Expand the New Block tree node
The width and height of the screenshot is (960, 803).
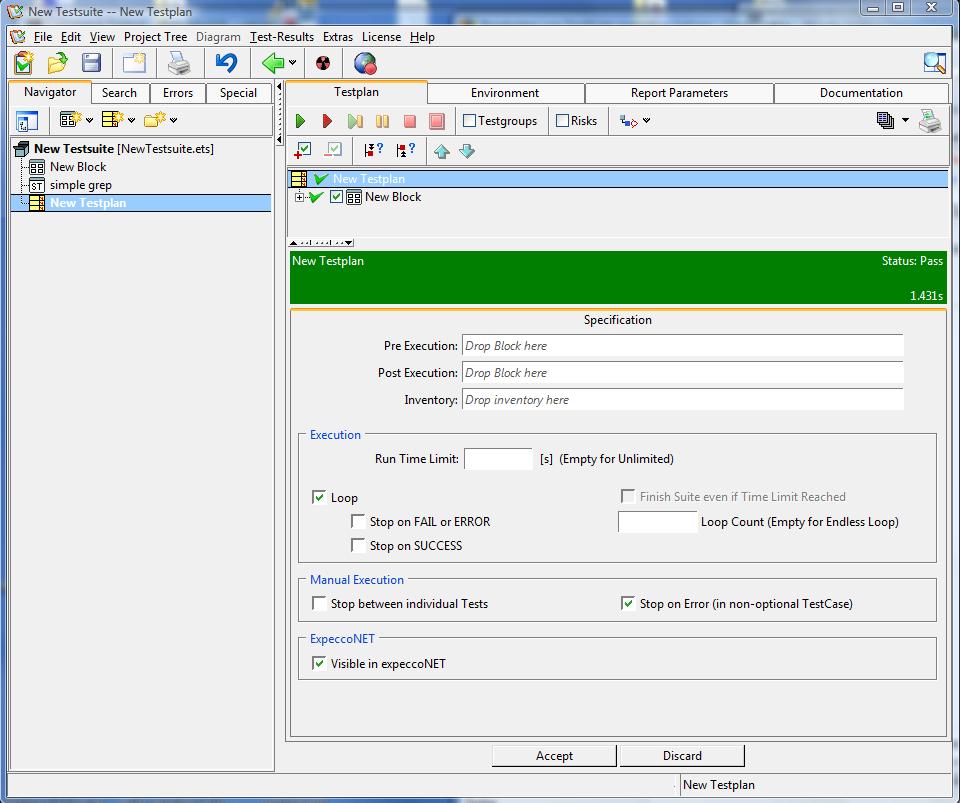pyautogui.click(x=299, y=197)
